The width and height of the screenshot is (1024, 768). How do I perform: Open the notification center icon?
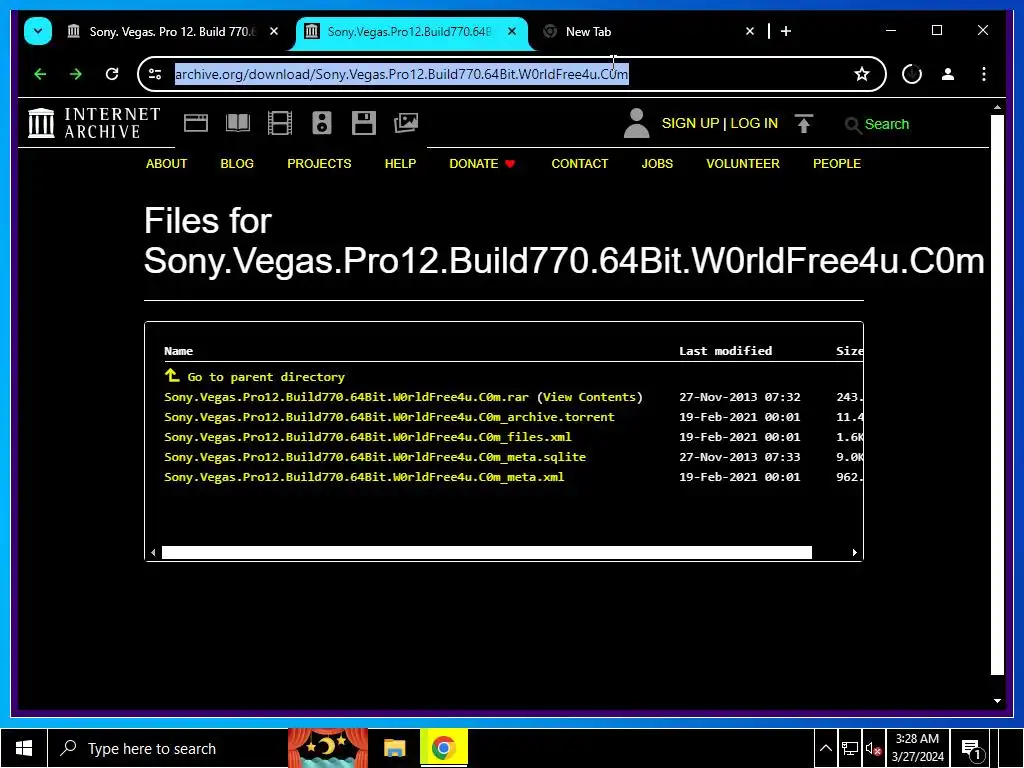[x=971, y=748]
